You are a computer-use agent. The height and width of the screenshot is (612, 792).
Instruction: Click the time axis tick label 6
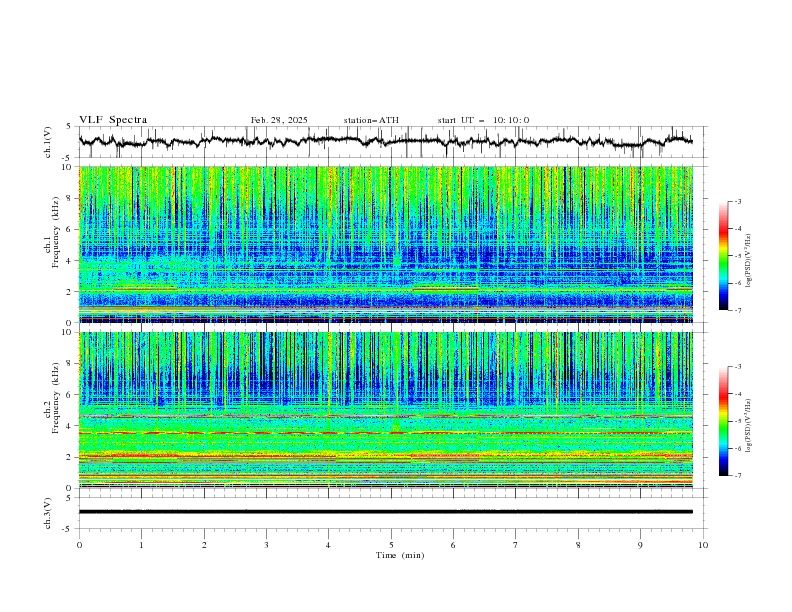pyautogui.click(x=453, y=545)
